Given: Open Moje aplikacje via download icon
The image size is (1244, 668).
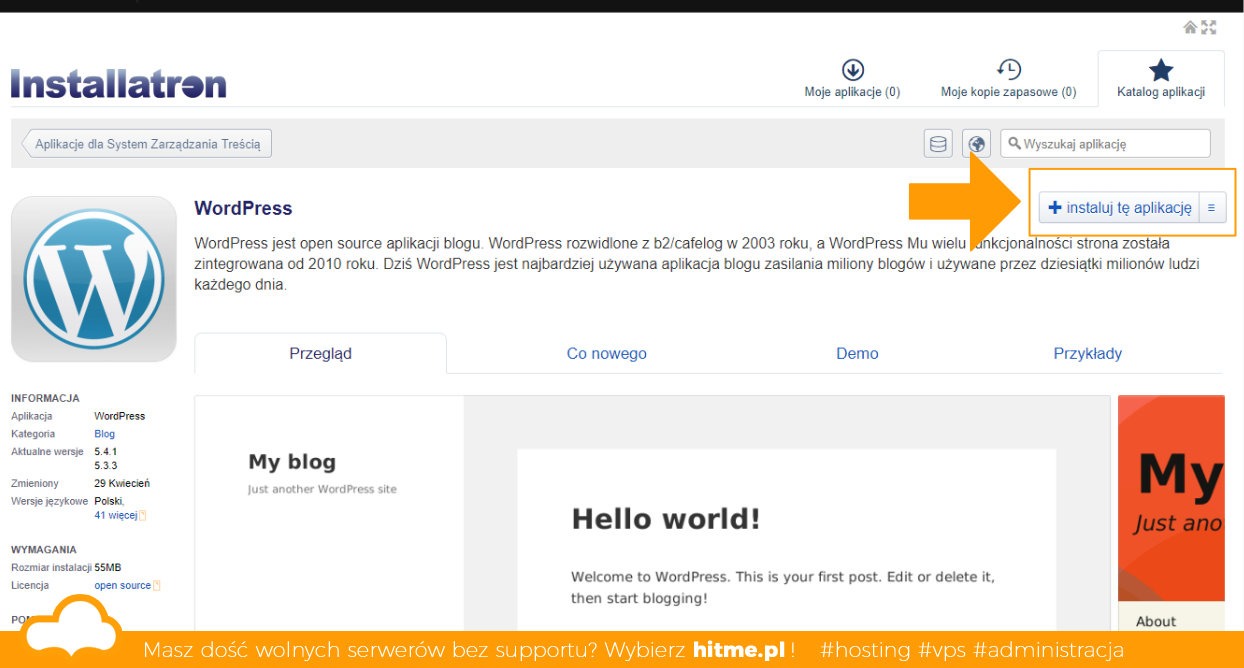Looking at the screenshot, I should [852, 70].
